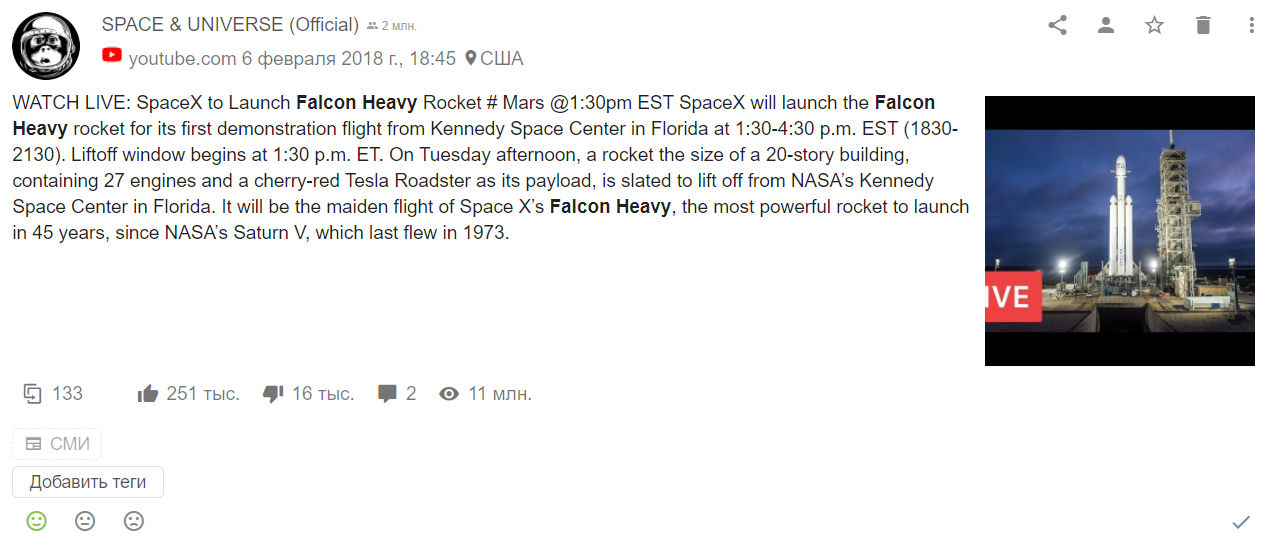Select the СМИ category tag
This screenshot has width=1282, height=554.
pyautogui.click(x=57, y=444)
